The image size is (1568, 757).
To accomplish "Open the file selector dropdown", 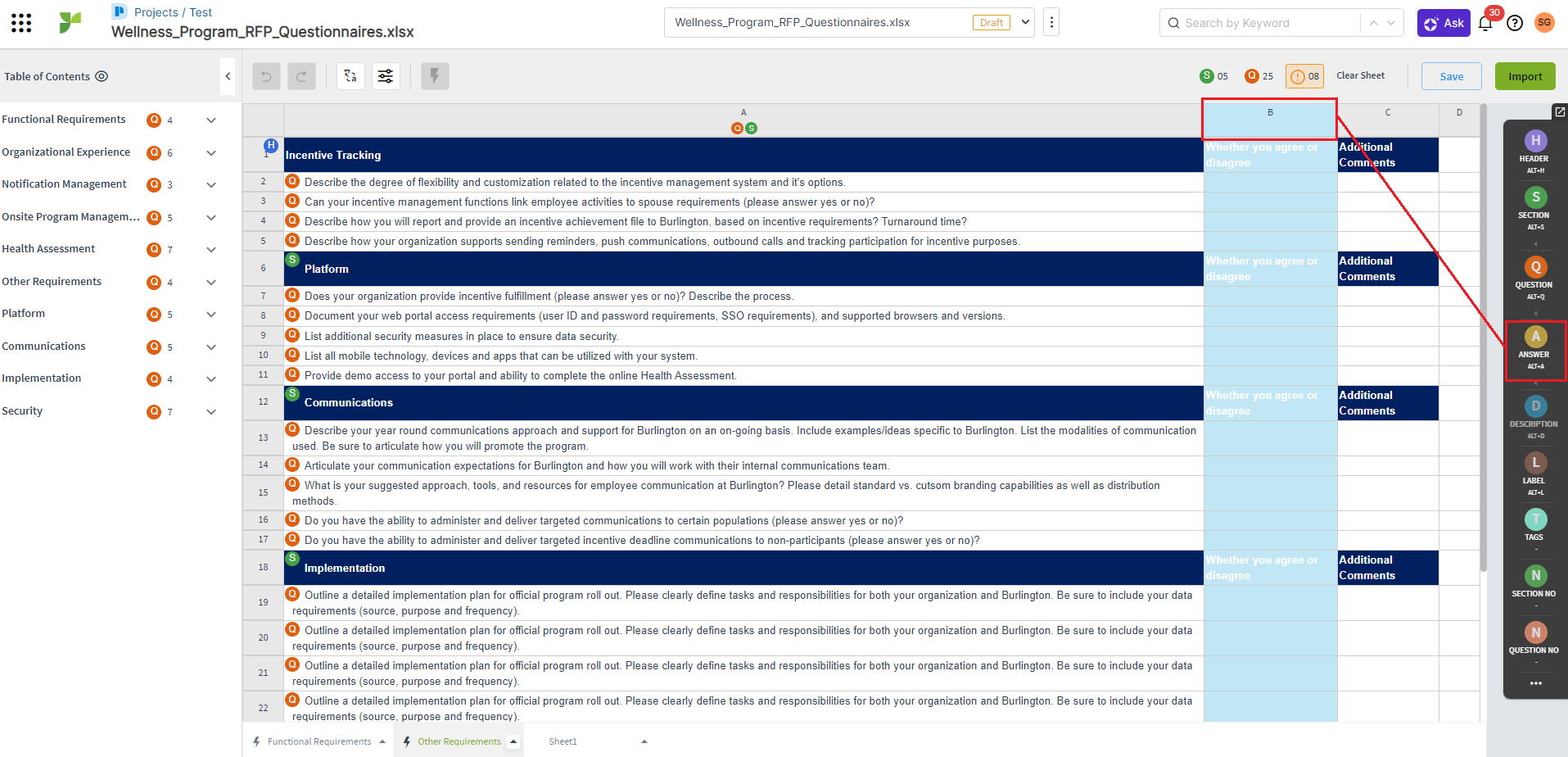I will tap(1025, 22).
